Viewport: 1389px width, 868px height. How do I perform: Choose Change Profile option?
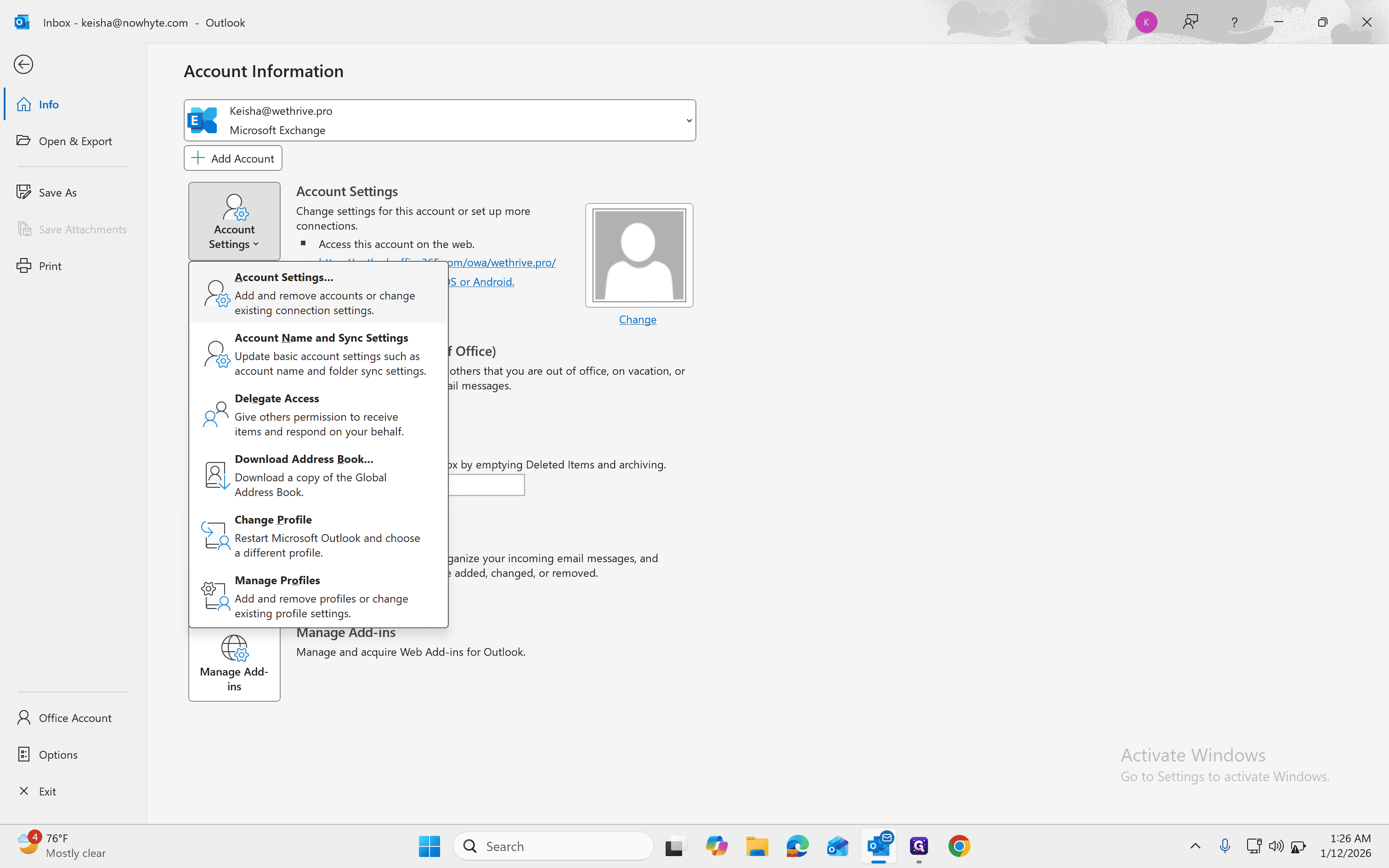(x=319, y=535)
